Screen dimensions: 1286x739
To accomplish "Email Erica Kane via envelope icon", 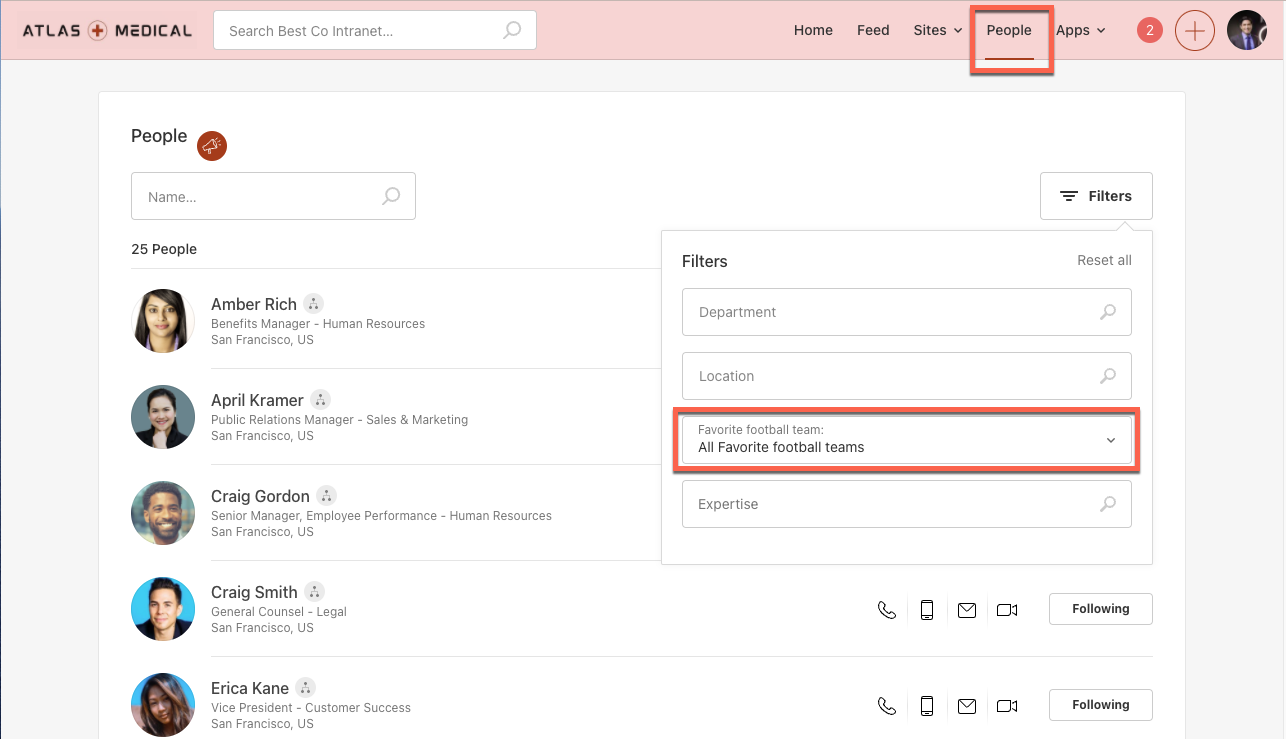I will [x=966, y=706].
